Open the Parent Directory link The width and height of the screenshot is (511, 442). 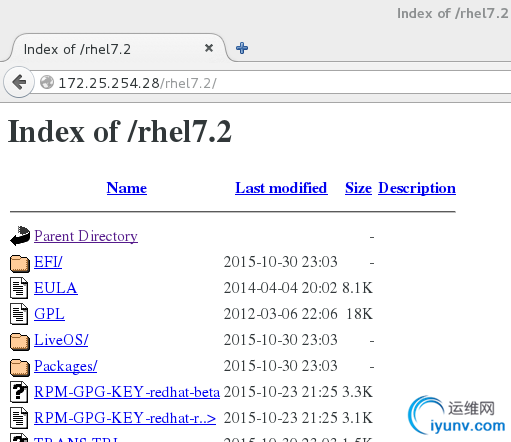[x=86, y=236]
